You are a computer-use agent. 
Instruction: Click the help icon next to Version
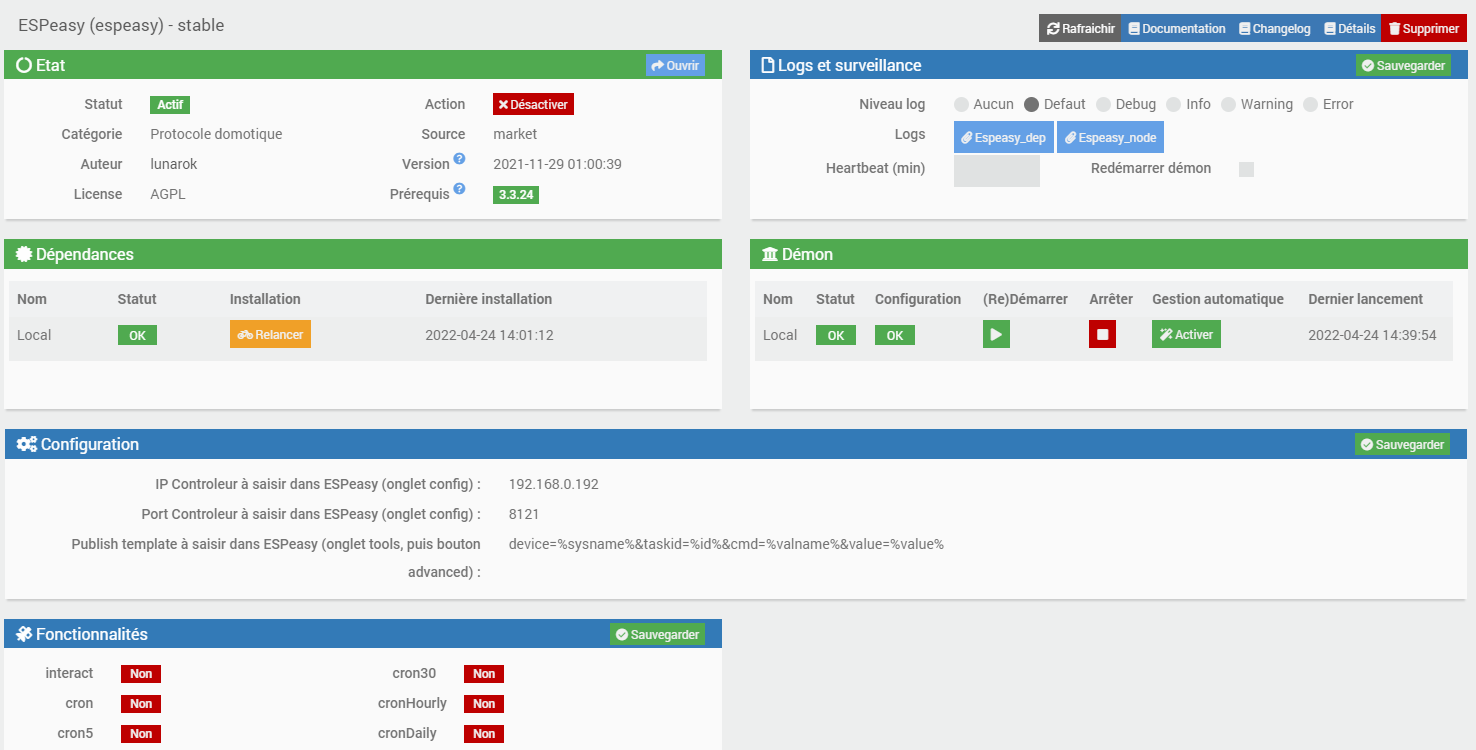coord(459,159)
